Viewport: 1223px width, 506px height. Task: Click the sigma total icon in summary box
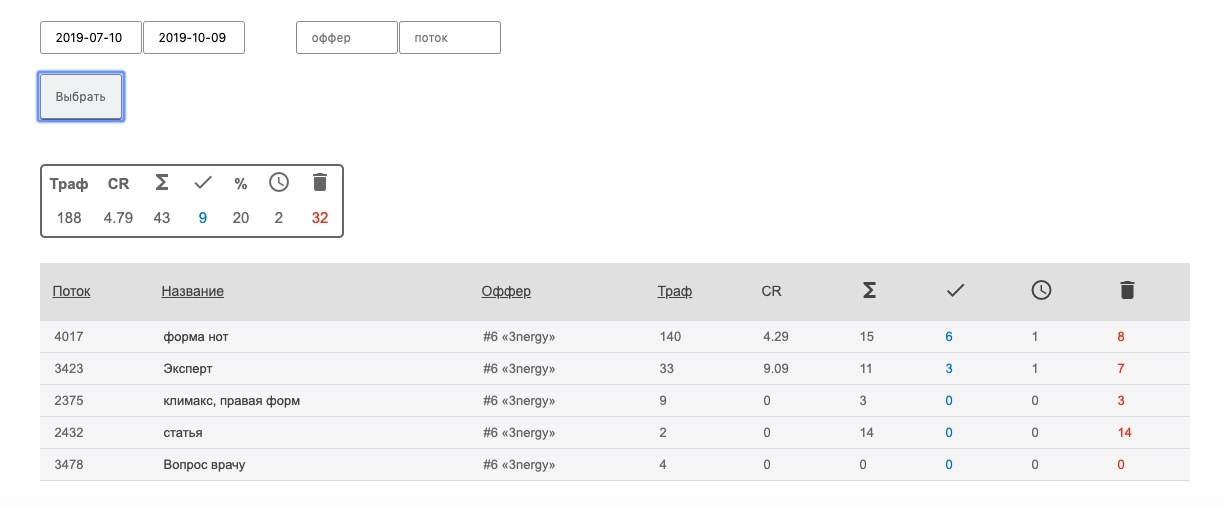click(162, 183)
